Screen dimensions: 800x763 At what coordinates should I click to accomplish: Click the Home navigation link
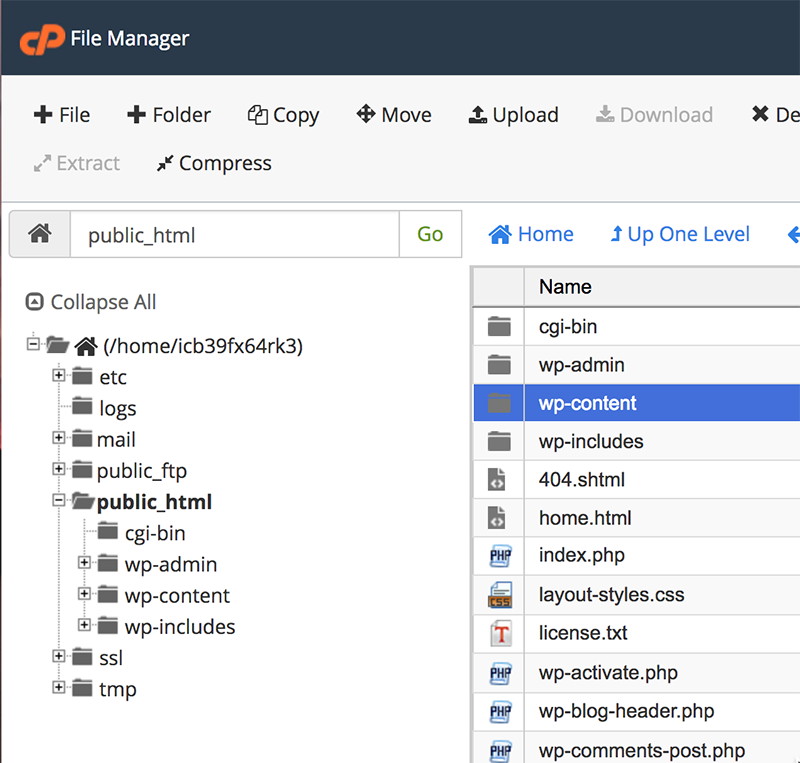click(x=531, y=234)
